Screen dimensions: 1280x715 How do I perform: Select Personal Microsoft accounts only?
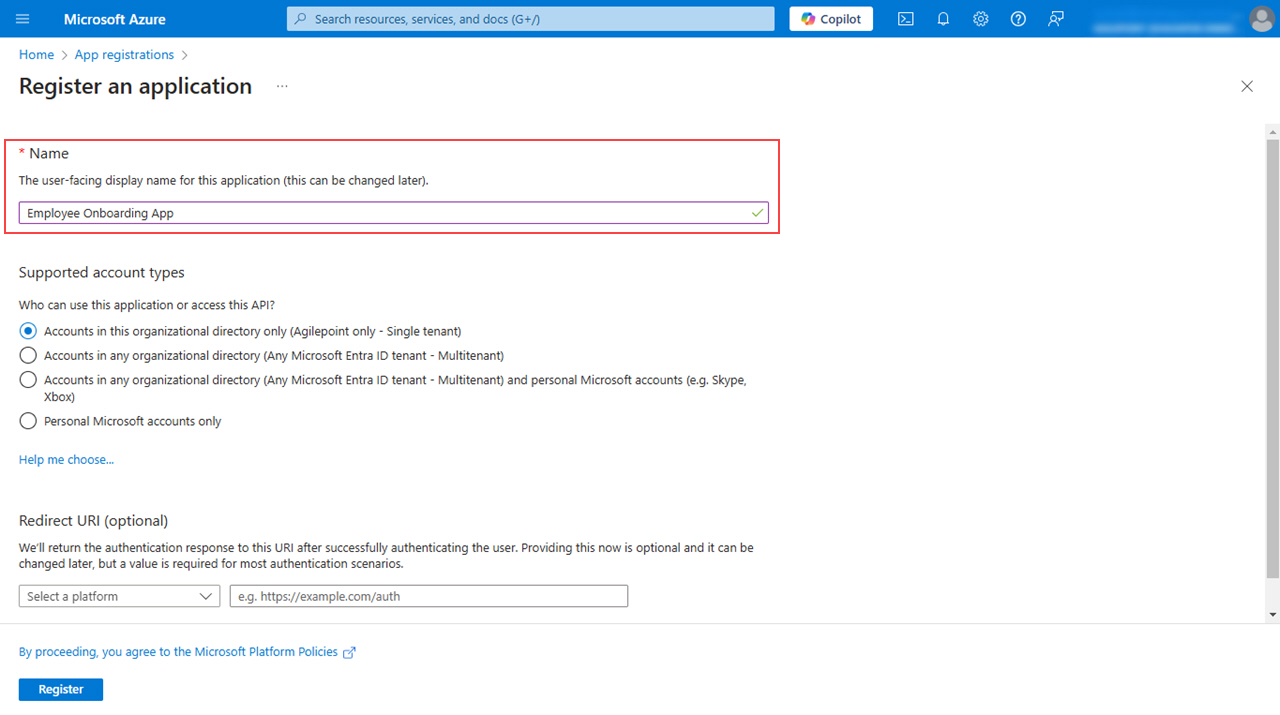(28, 421)
